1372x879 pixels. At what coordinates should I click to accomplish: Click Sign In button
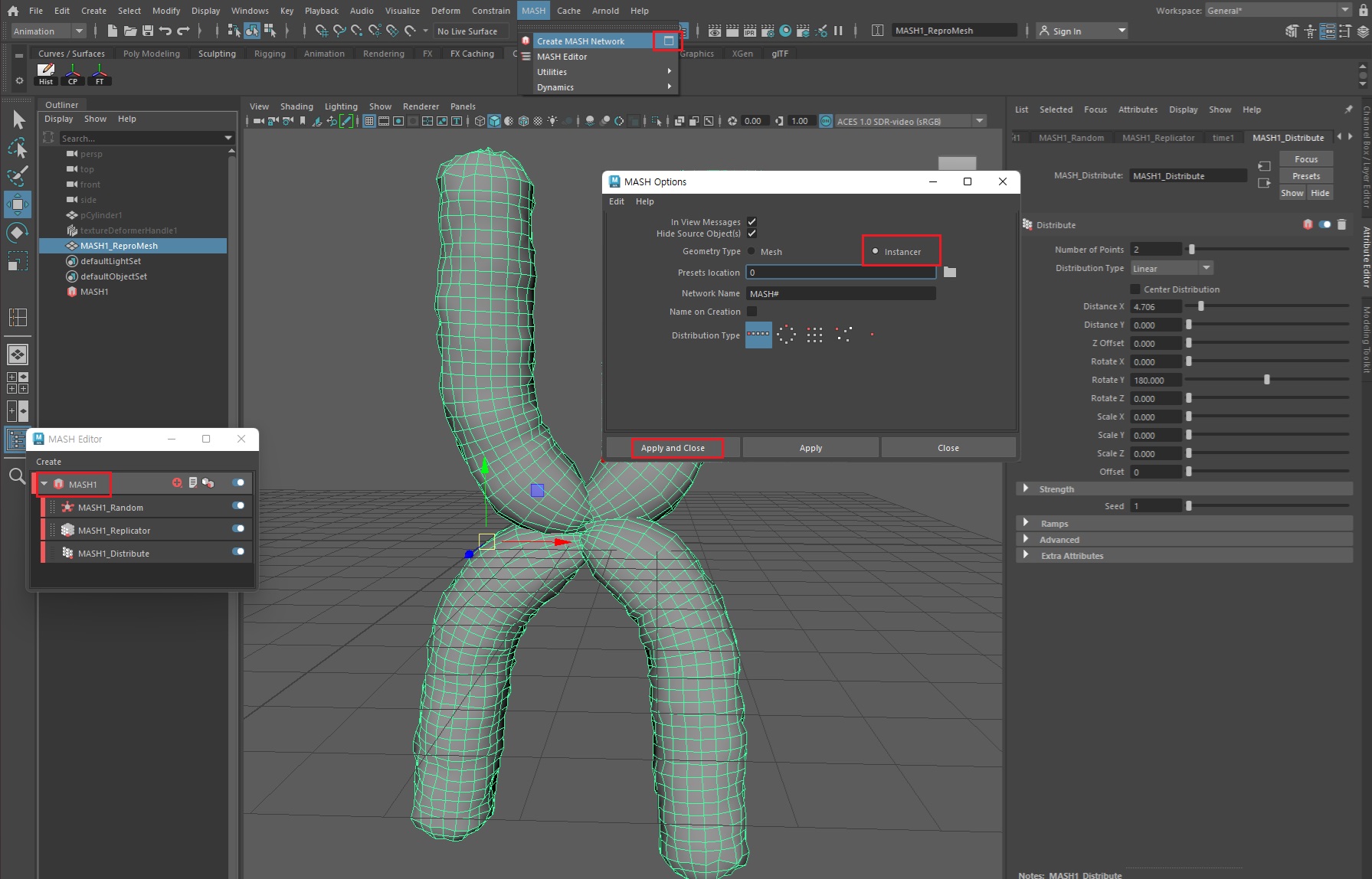pos(1082,31)
